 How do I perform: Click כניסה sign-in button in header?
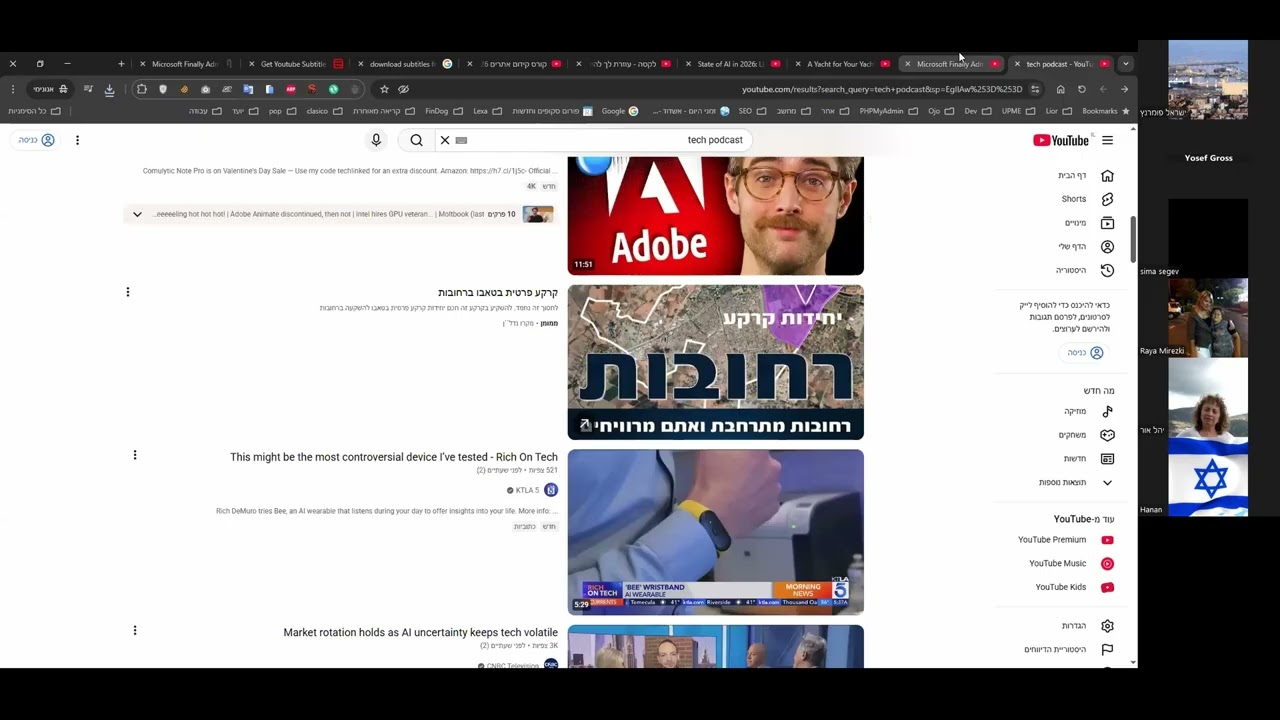(x=36, y=140)
